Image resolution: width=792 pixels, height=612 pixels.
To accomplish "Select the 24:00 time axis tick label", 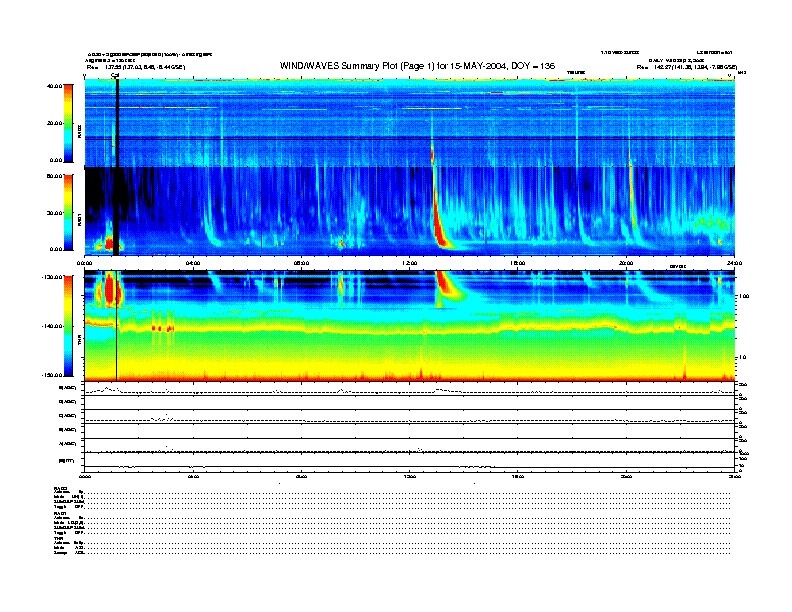I will click(x=733, y=263).
